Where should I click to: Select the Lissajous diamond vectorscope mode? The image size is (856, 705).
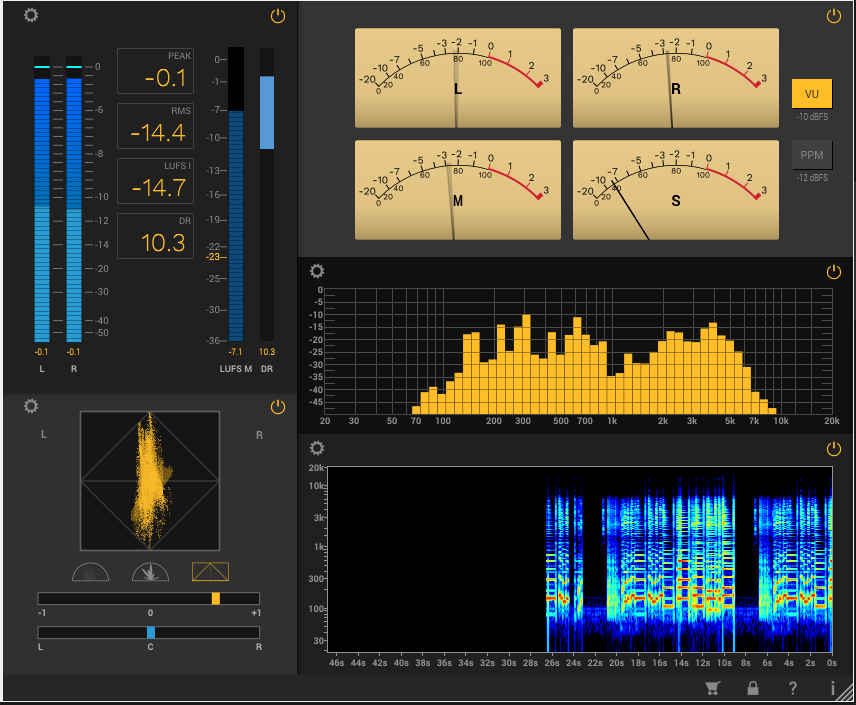(x=210, y=572)
